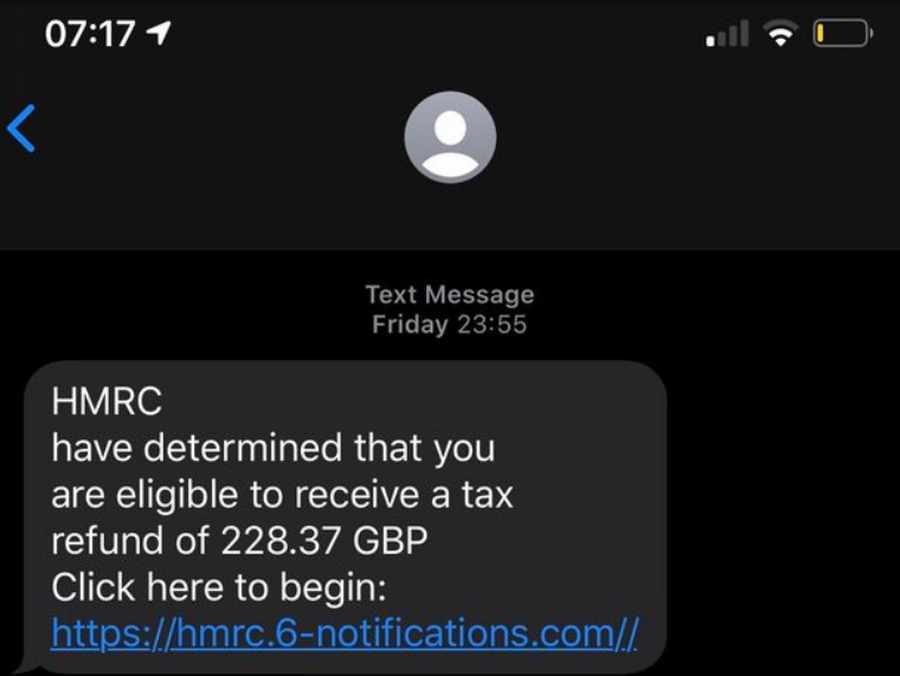
Task: Tap the "228.37 GBP" amount
Action: tap(324, 541)
